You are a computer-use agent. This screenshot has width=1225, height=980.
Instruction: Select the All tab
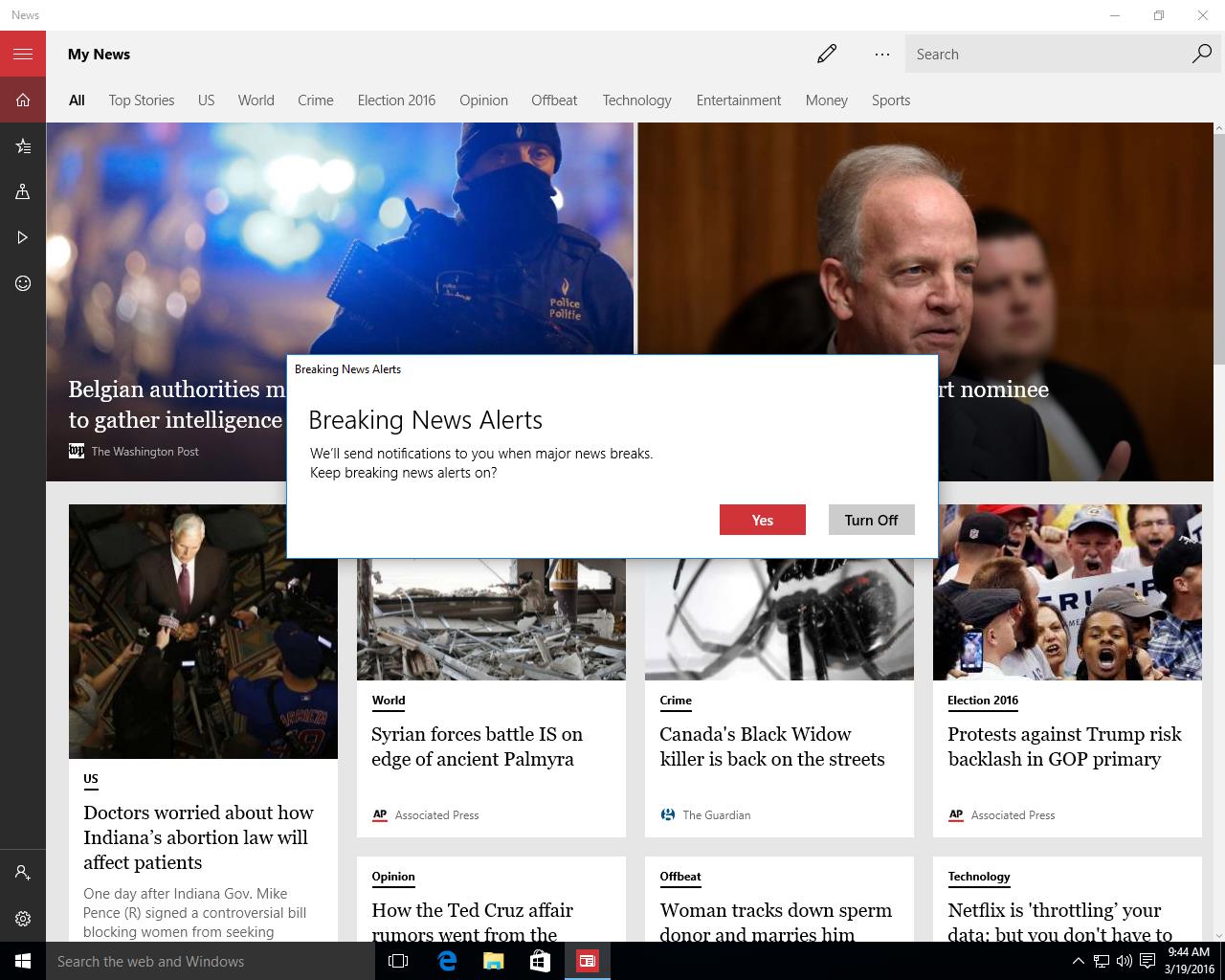[77, 100]
